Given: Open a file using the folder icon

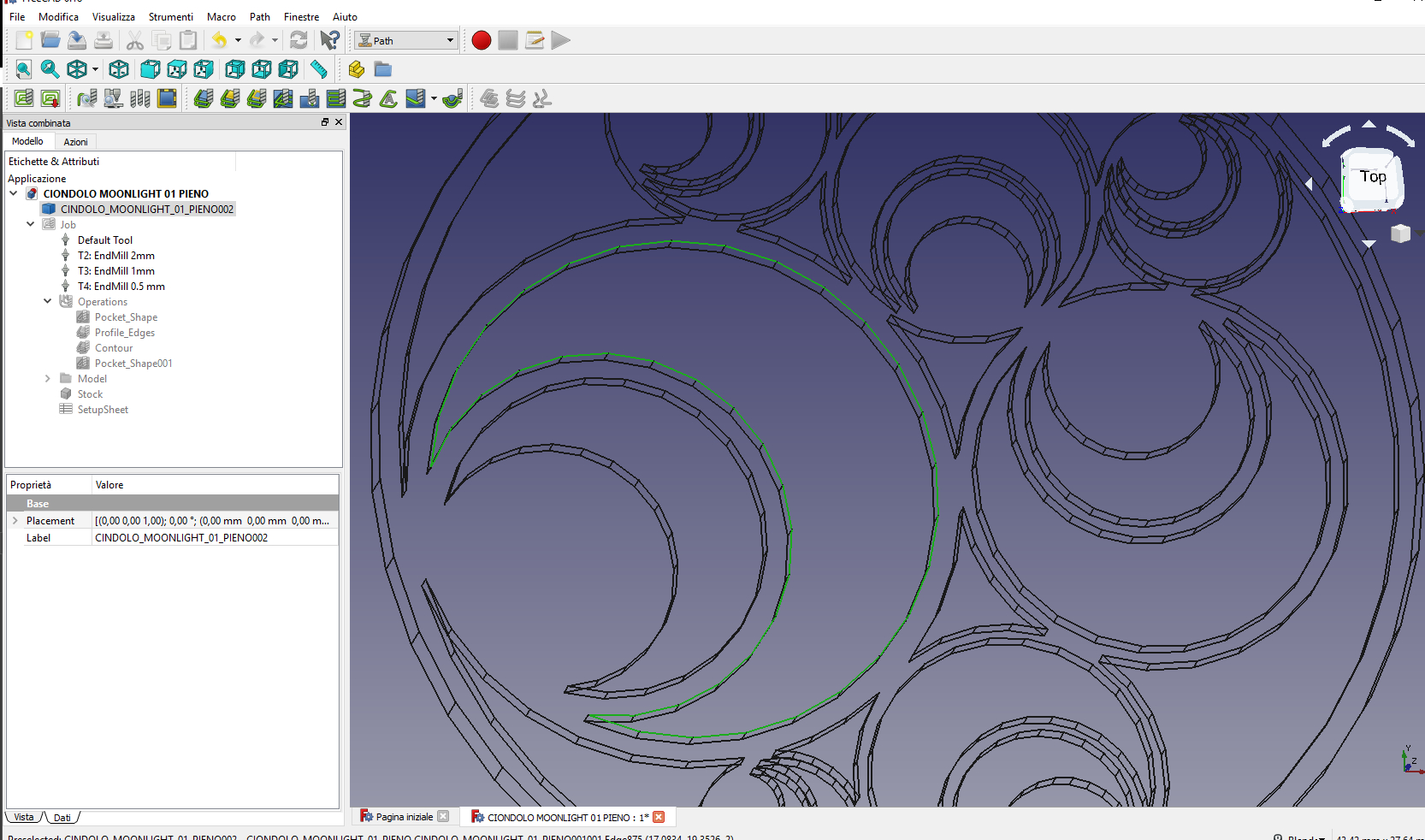Looking at the screenshot, I should click(50, 40).
